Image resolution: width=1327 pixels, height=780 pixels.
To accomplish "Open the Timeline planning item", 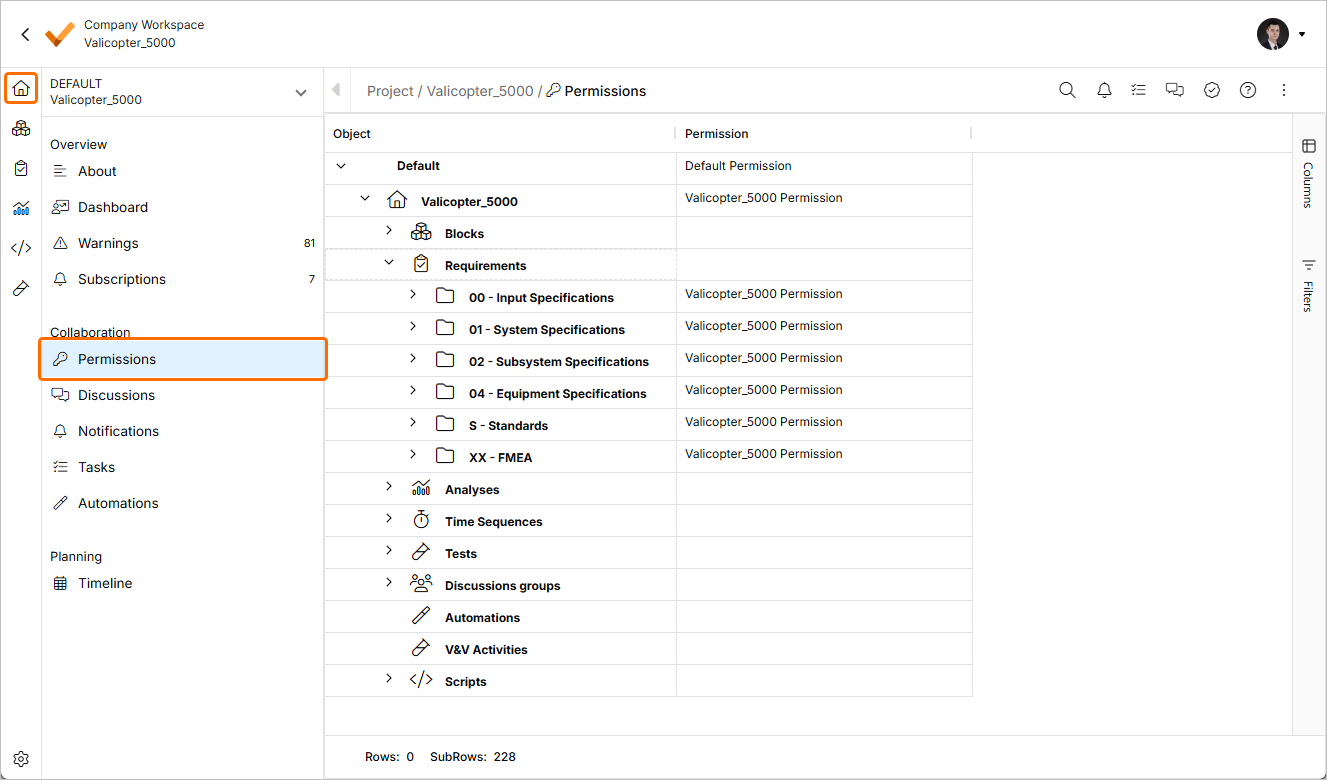I will (x=105, y=583).
